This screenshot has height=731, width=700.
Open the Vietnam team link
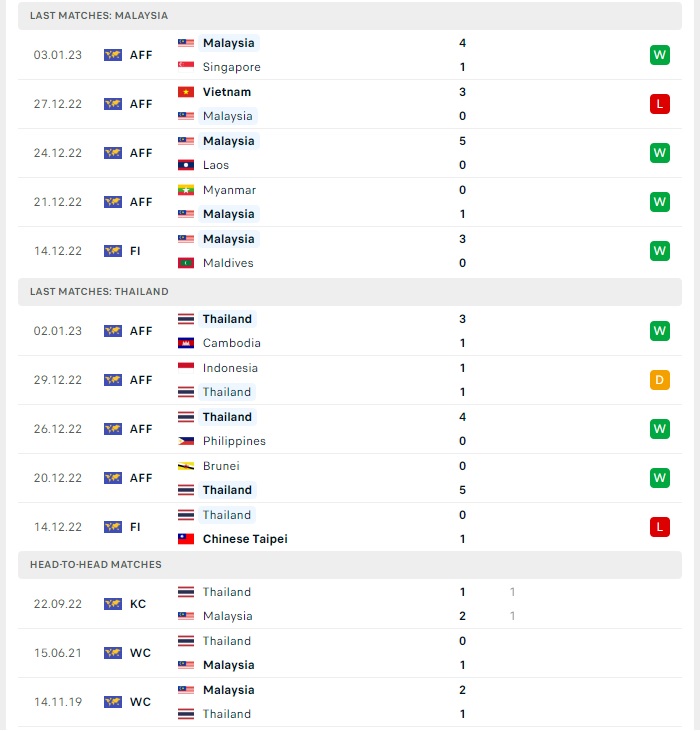pos(226,92)
